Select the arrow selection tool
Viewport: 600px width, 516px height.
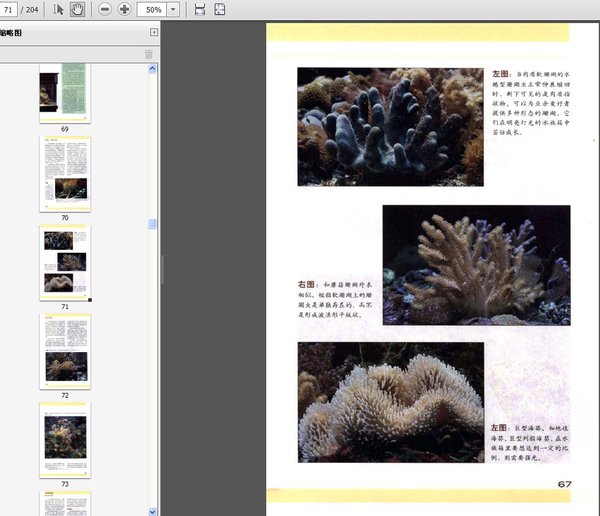tap(58, 9)
